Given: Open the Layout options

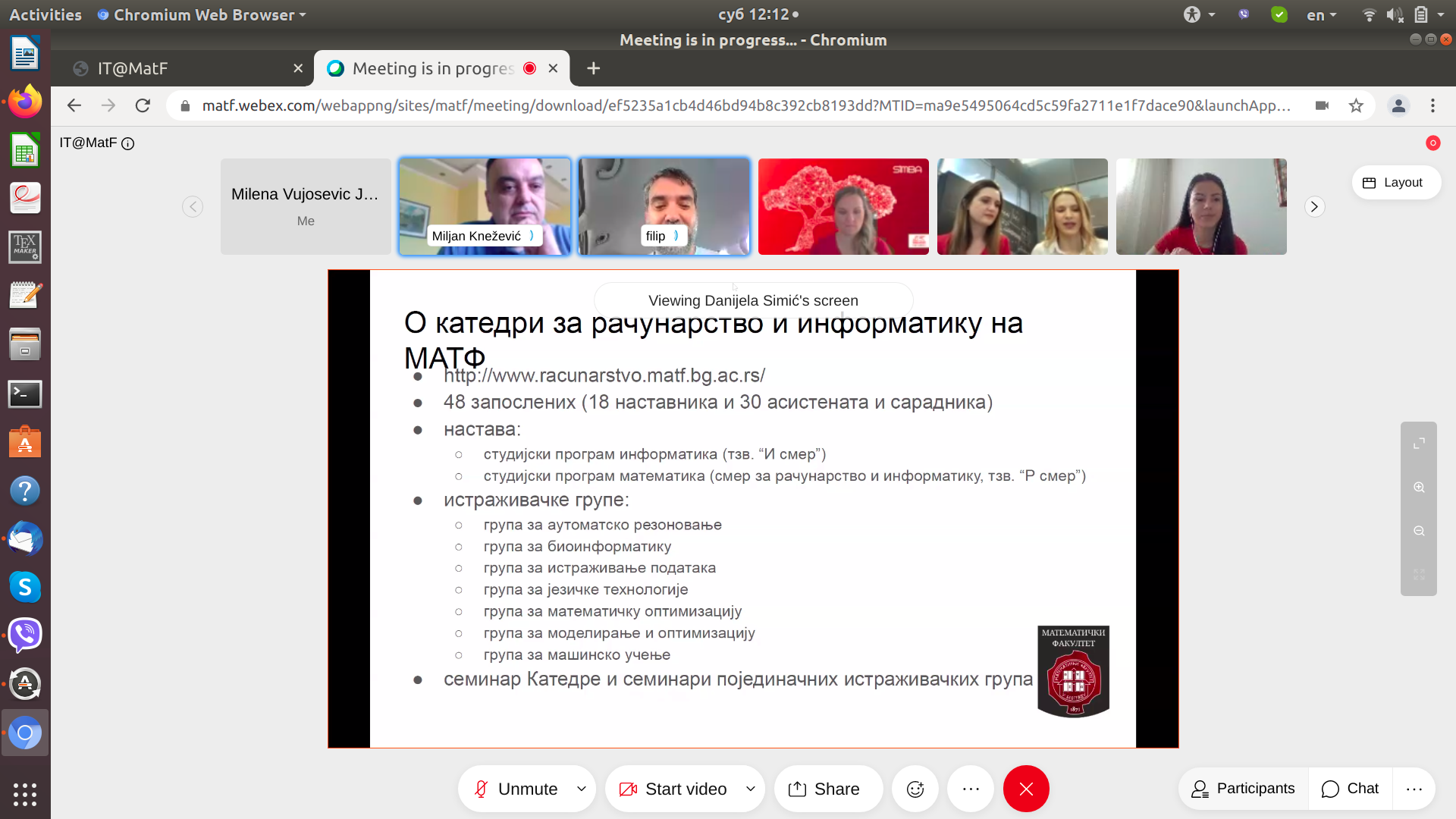Looking at the screenshot, I should [1395, 183].
